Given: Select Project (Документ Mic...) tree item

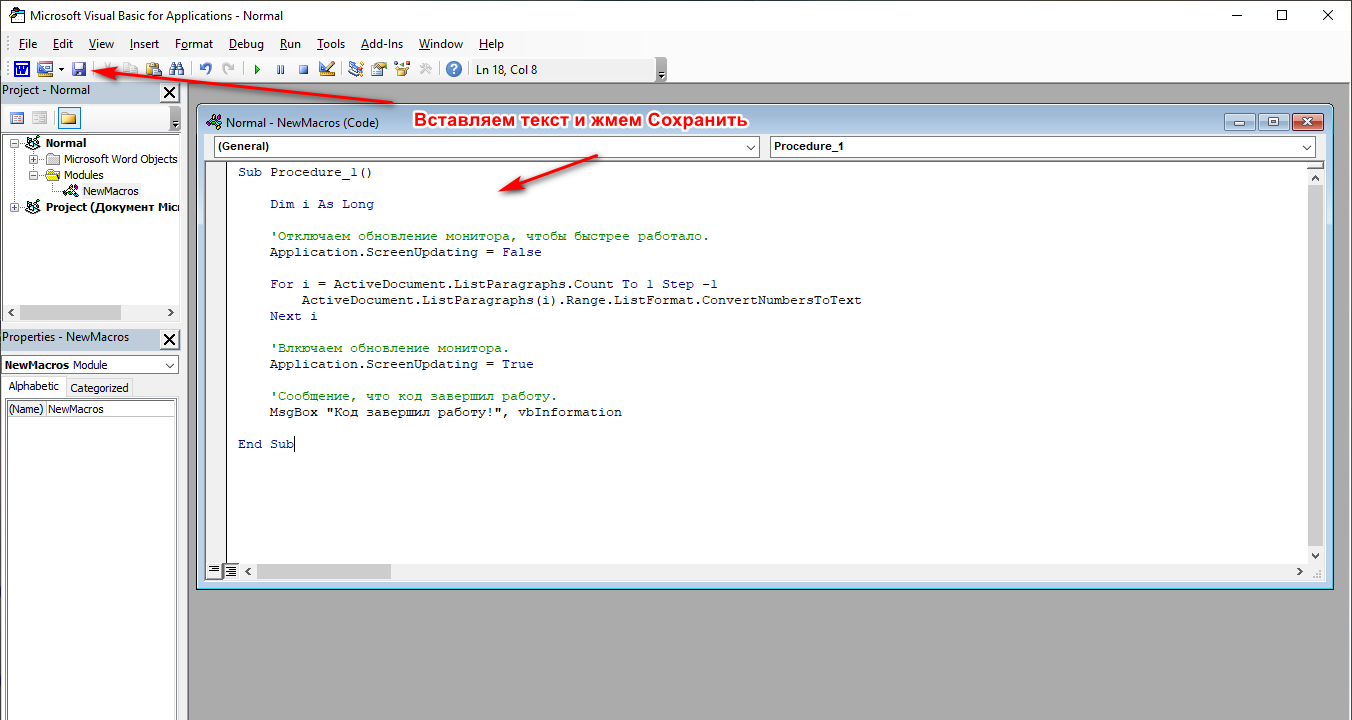Looking at the screenshot, I should [x=112, y=207].
